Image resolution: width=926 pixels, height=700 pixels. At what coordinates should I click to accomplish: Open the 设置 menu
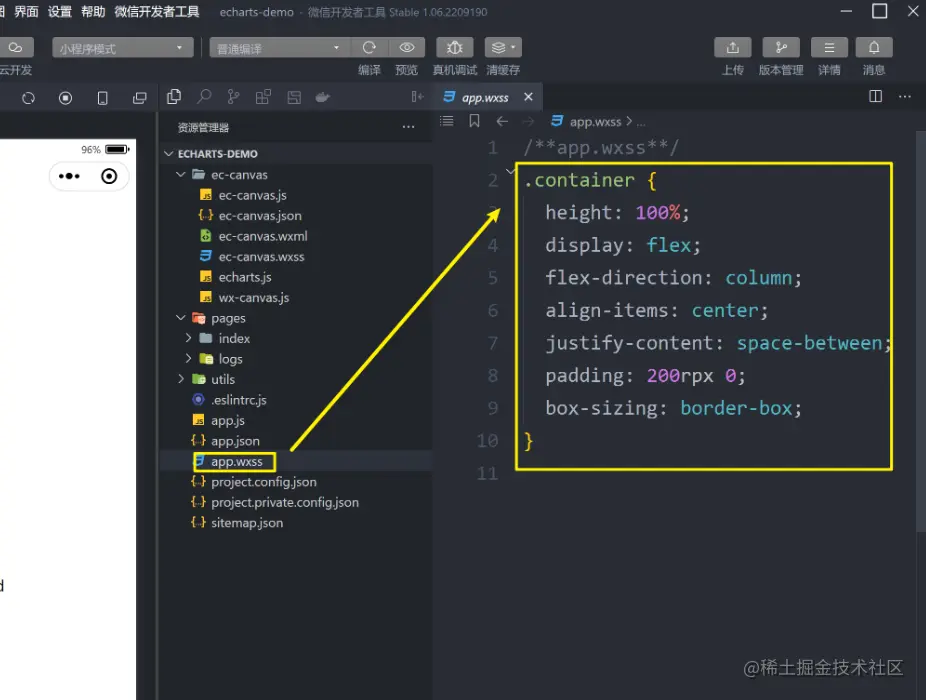coord(60,12)
